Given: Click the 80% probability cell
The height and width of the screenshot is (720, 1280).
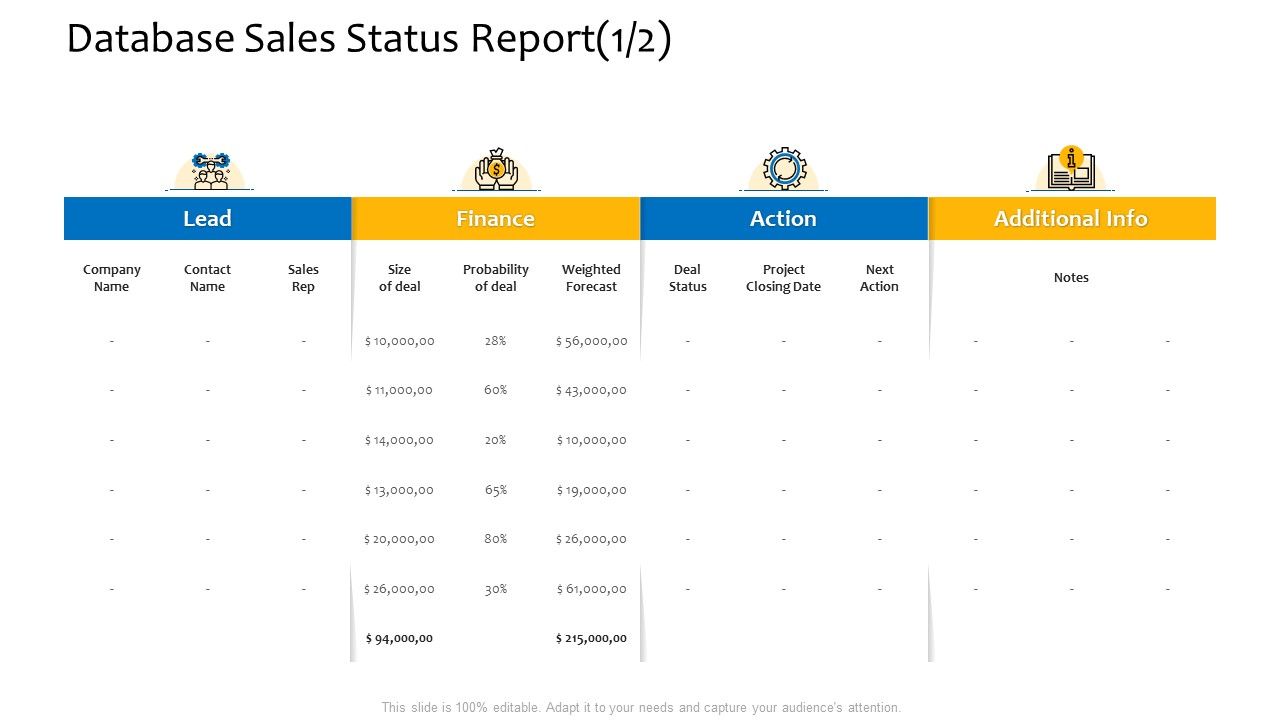Looking at the screenshot, I should coord(496,539).
